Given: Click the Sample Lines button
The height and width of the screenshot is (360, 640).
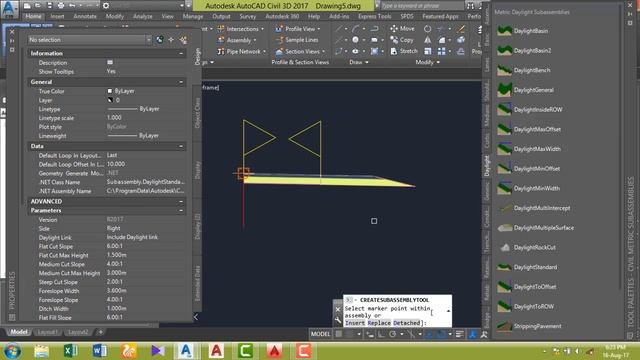Looking at the screenshot, I should coord(297,40).
